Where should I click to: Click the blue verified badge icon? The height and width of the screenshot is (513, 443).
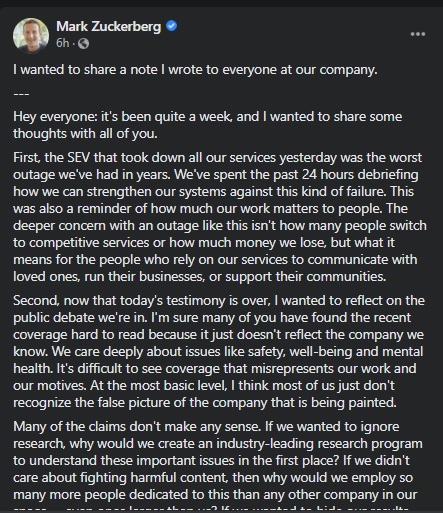(171, 26)
